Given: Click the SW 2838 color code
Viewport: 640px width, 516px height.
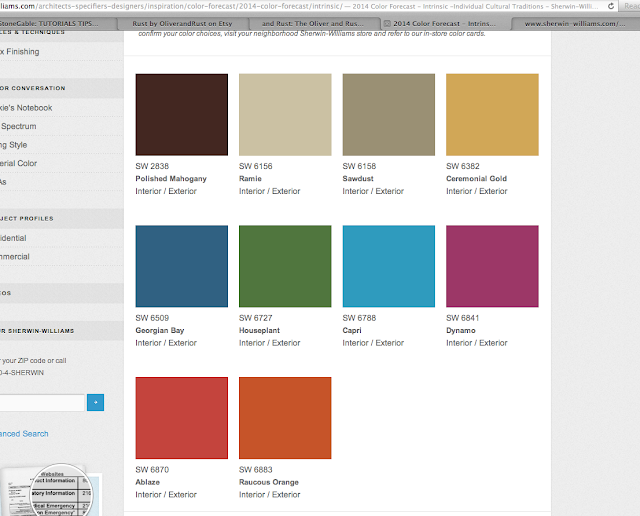Looking at the screenshot, I should coord(152,166).
